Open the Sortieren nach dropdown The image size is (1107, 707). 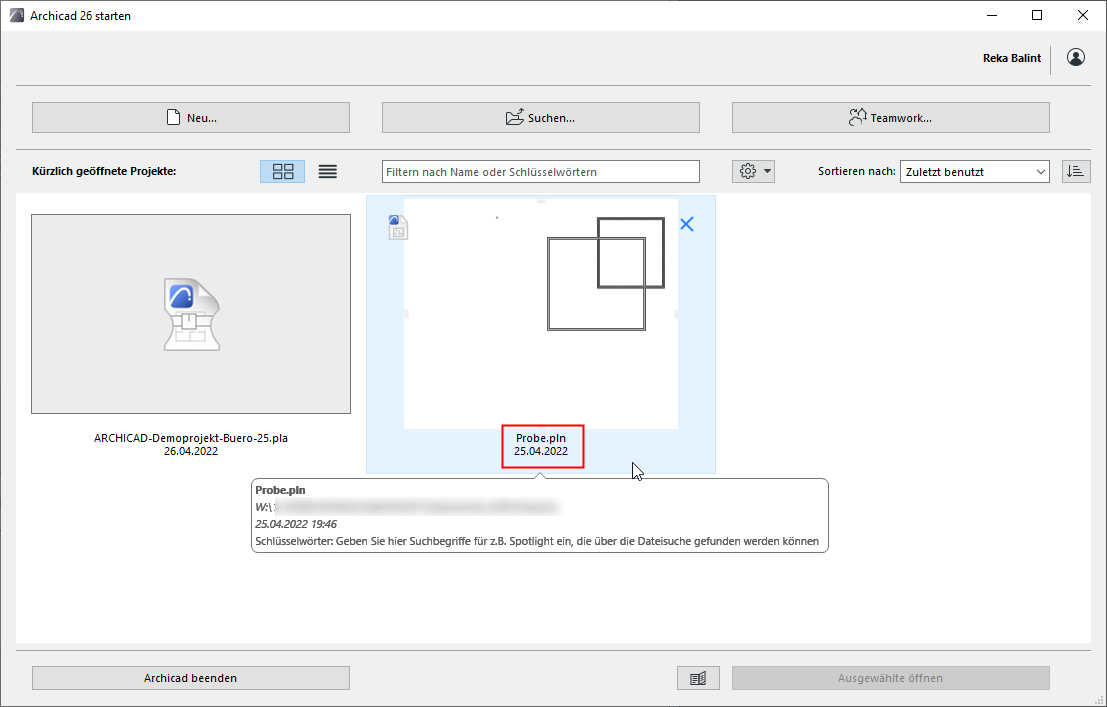[x=974, y=172]
